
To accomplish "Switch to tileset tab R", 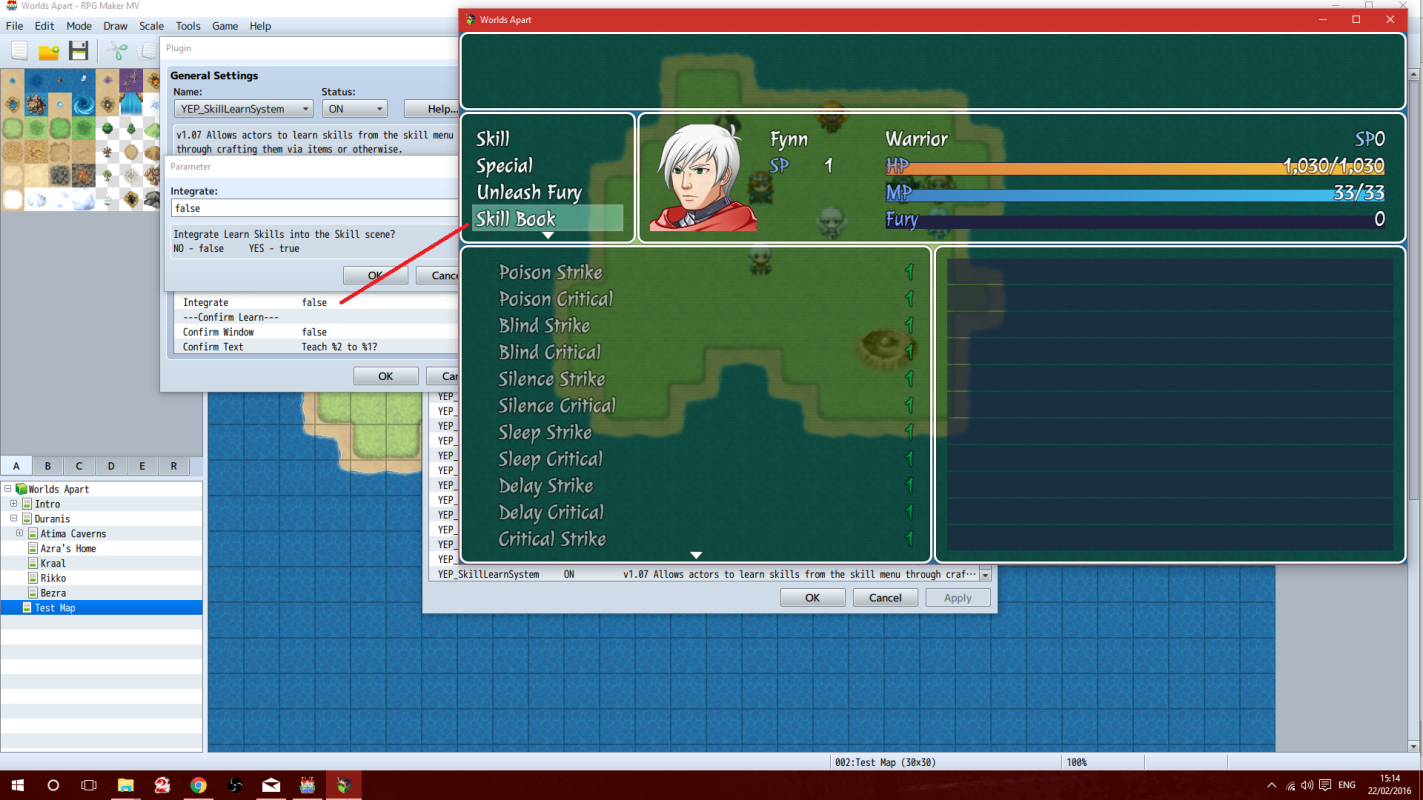I will [174, 466].
